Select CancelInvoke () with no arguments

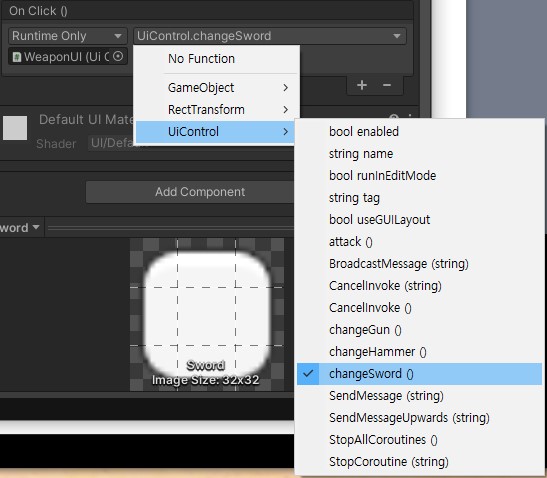point(419,308)
